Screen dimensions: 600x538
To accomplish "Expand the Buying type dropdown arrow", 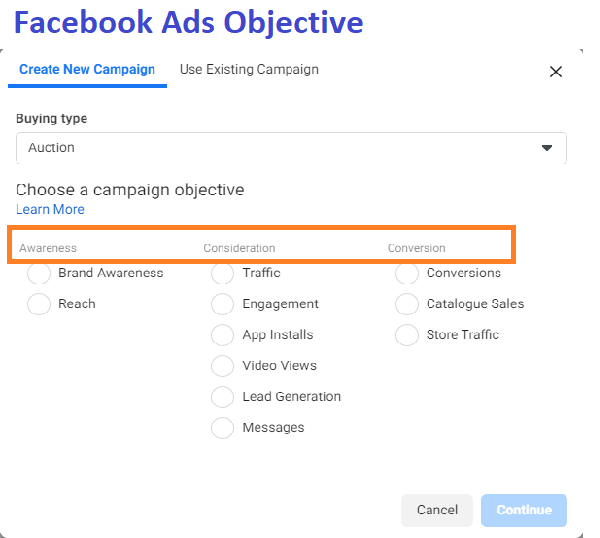I will (x=546, y=148).
